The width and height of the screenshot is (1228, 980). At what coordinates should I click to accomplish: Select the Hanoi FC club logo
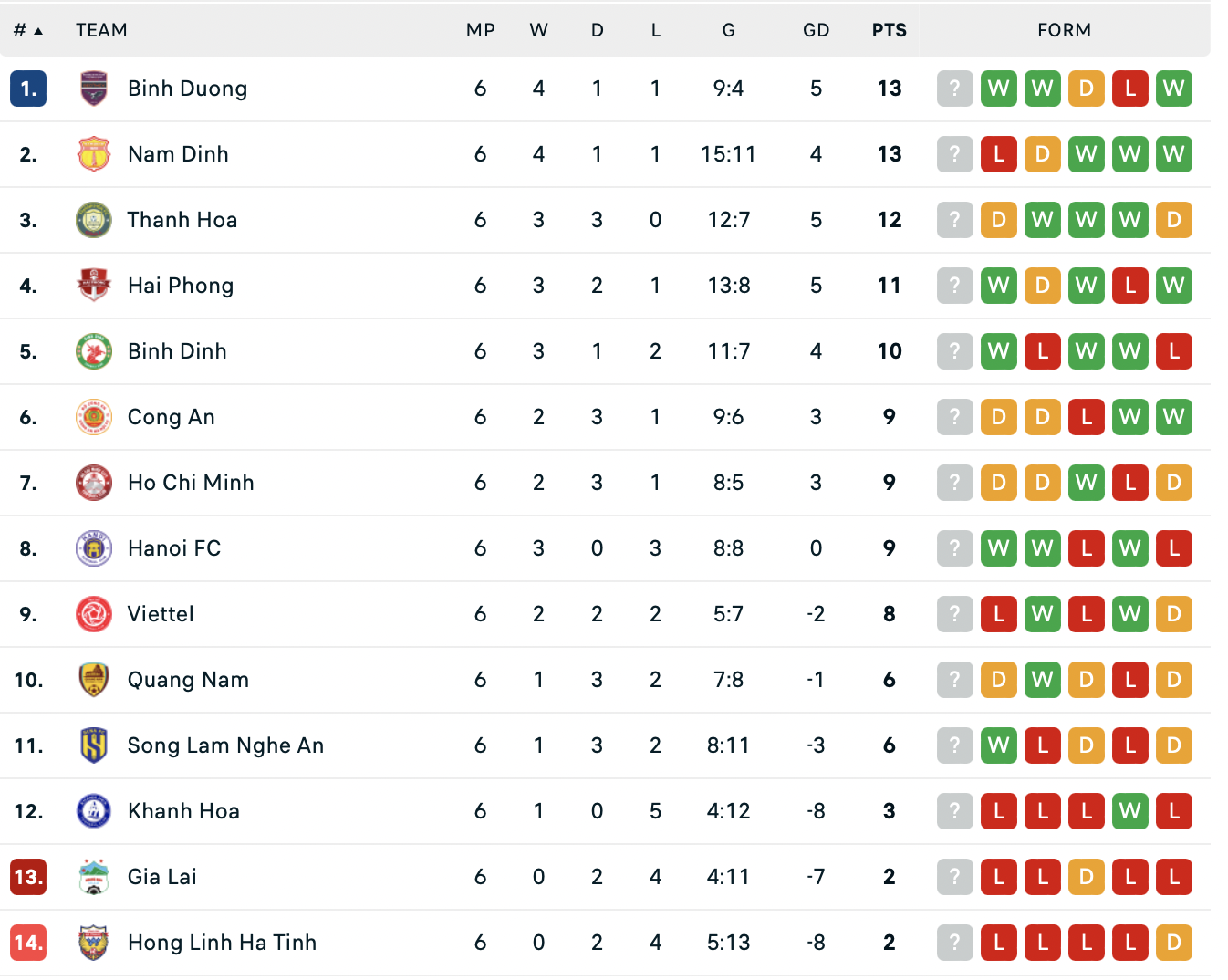[x=94, y=548]
